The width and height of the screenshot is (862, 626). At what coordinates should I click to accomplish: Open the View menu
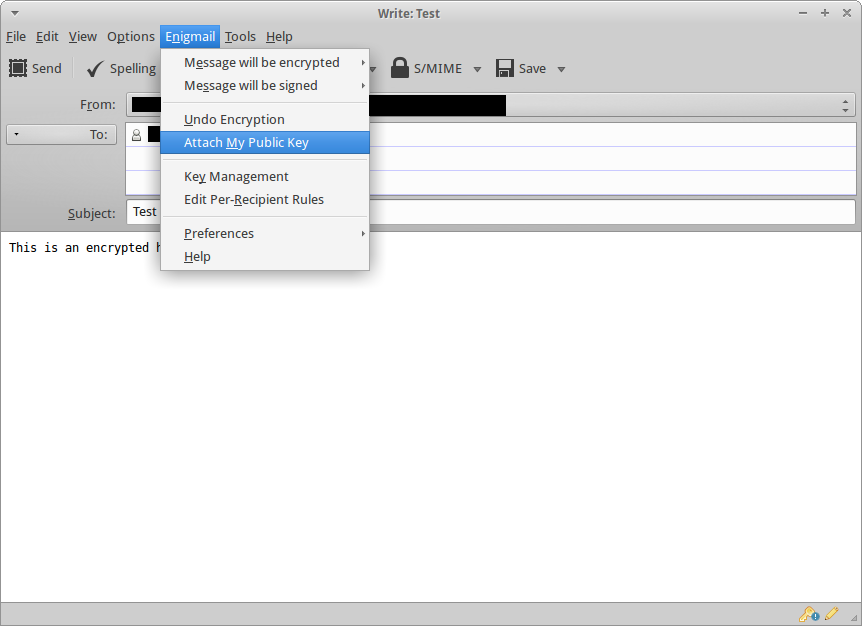click(82, 37)
